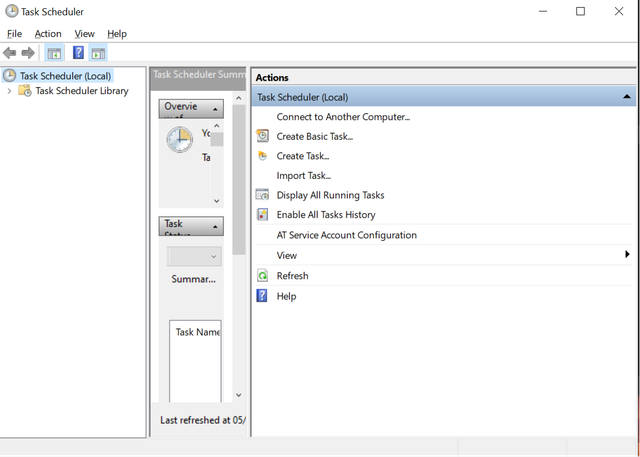Image resolution: width=640 pixels, height=457 pixels.
Task: Click the Enable All Tasks History icon
Action: pyautogui.click(x=262, y=214)
